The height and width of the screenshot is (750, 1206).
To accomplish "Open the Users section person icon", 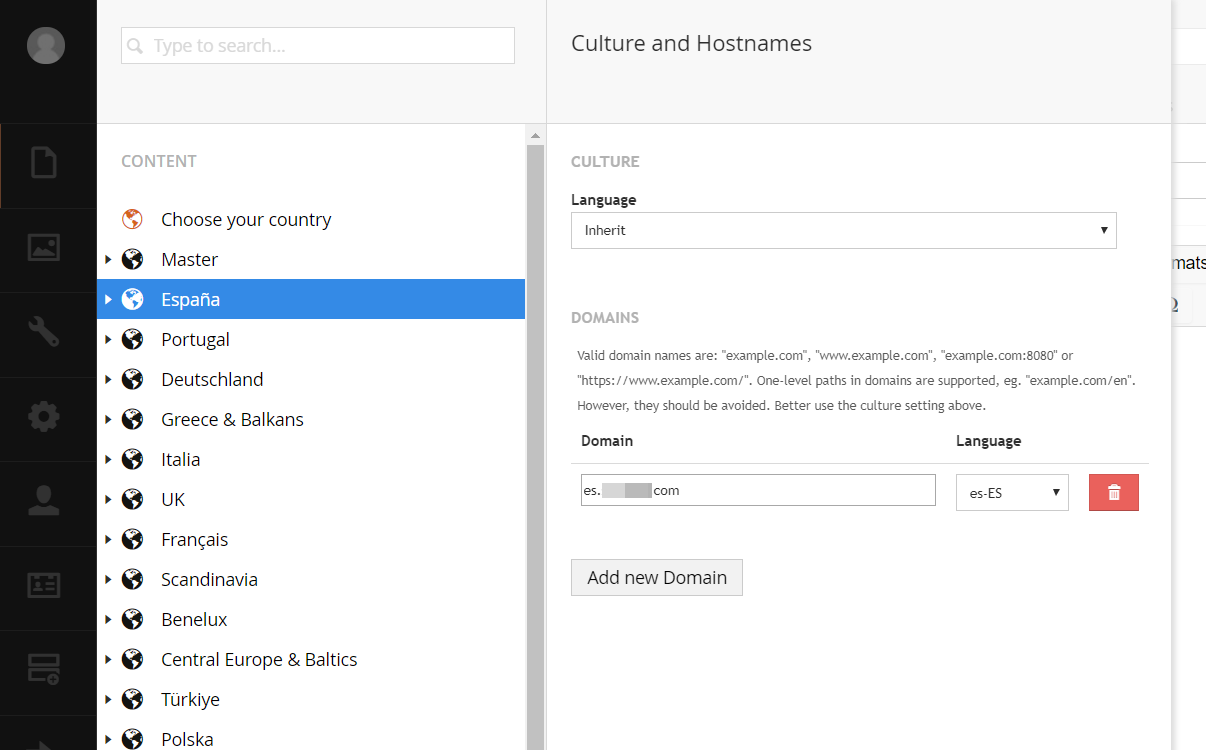I will [x=44, y=500].
